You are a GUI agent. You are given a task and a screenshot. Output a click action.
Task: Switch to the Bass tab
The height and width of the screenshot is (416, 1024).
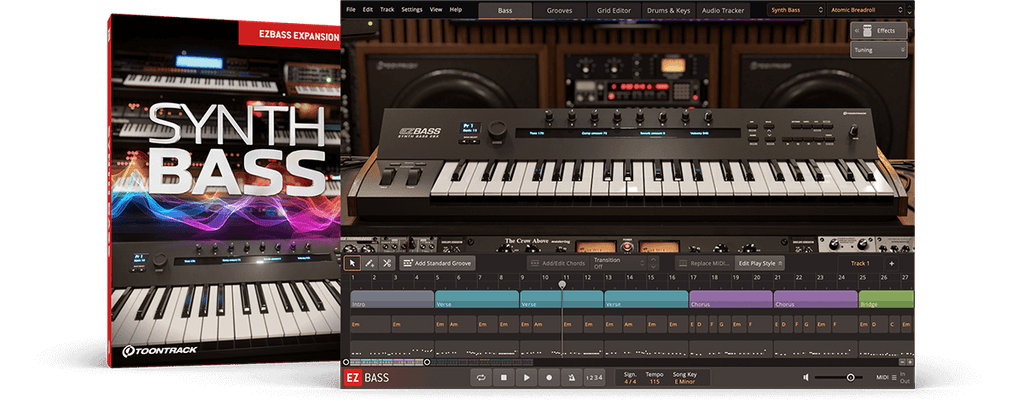[x=505, y=10]
